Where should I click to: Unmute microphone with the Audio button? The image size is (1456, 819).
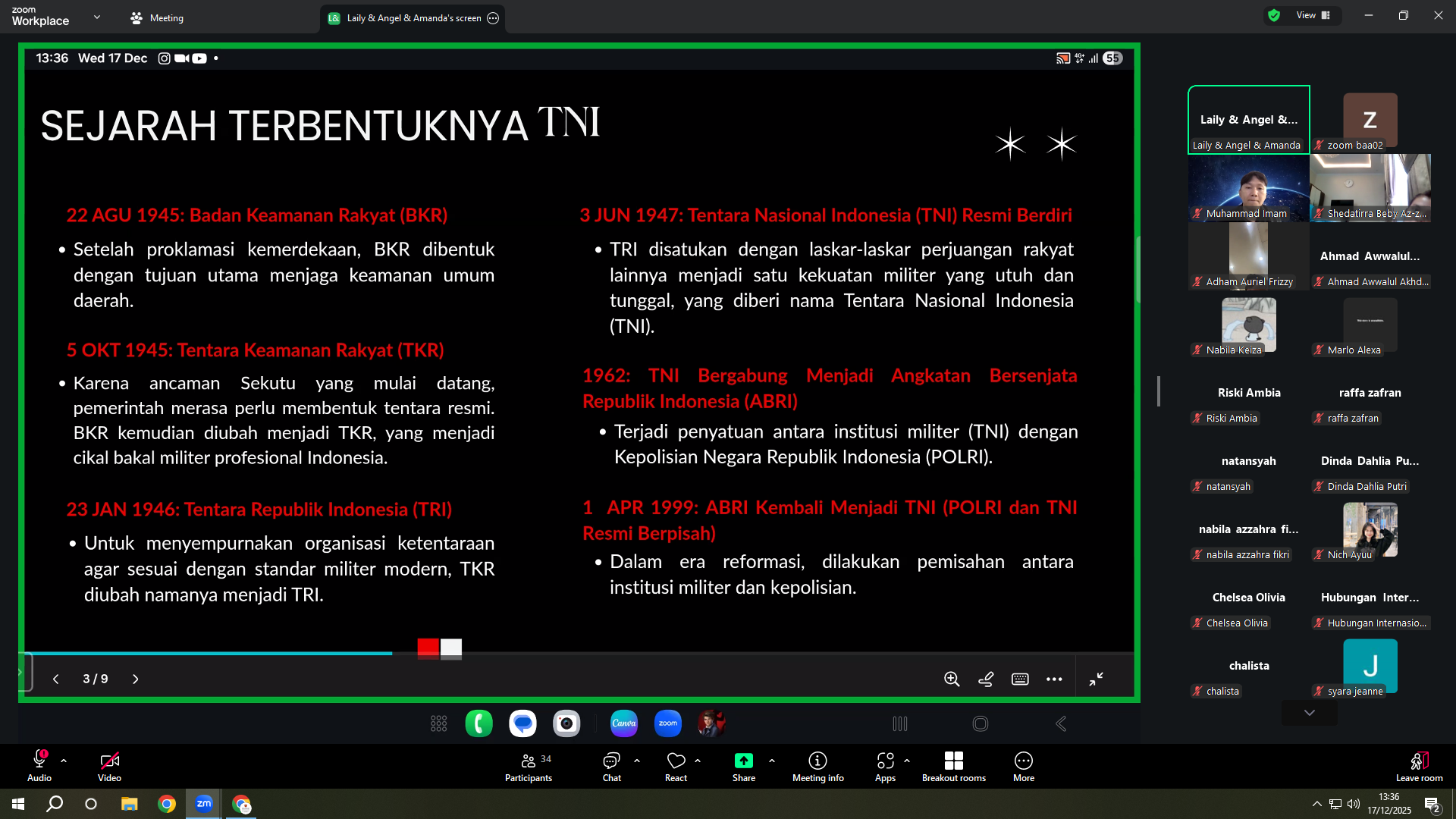pos(39,766)
